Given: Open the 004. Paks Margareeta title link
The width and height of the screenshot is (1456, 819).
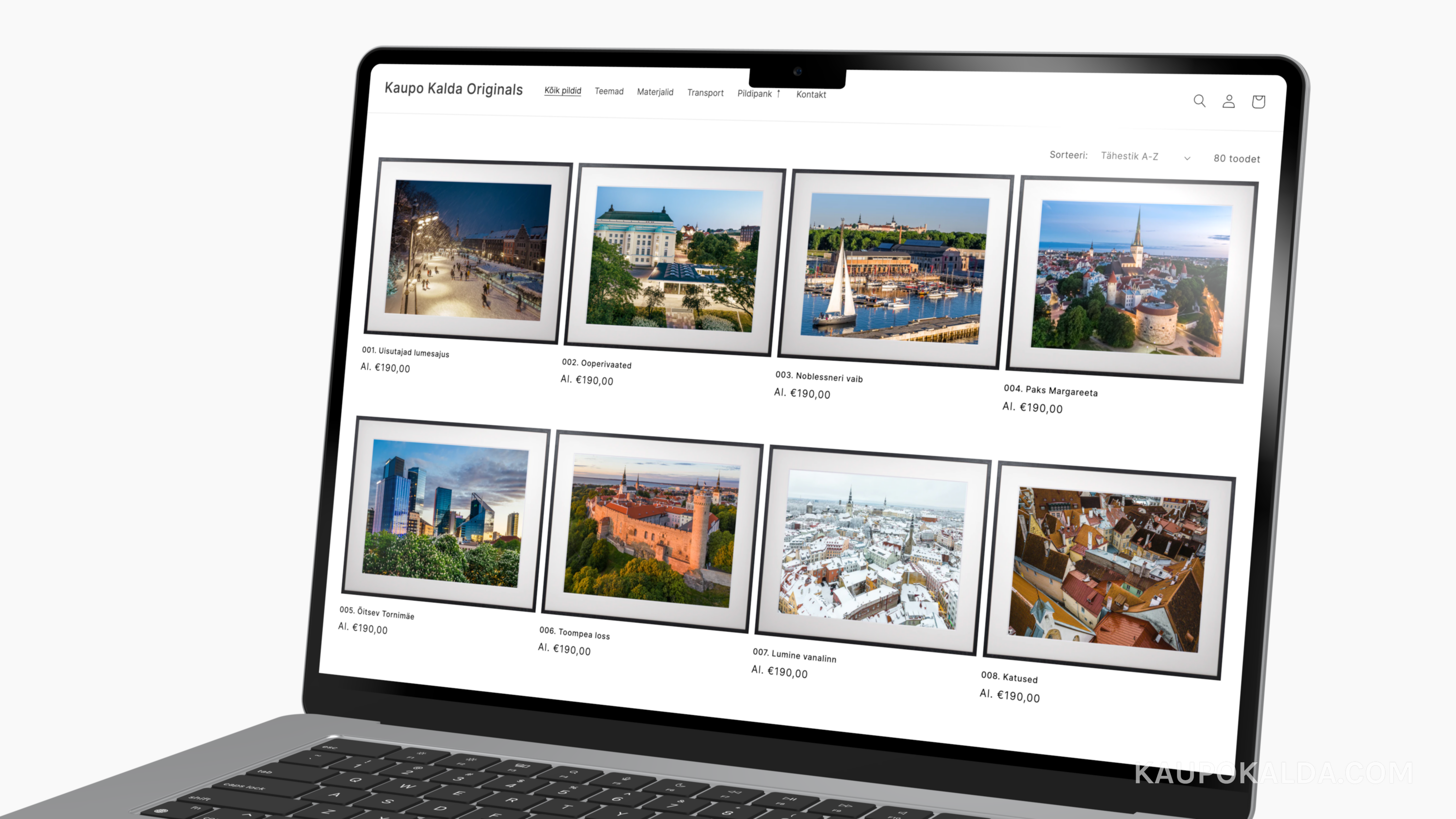Looking at the screenshot, I should 1050,391.
